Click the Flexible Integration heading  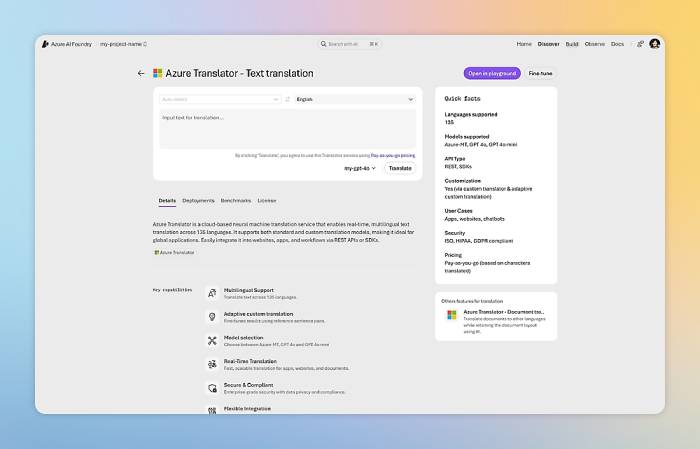247,408
